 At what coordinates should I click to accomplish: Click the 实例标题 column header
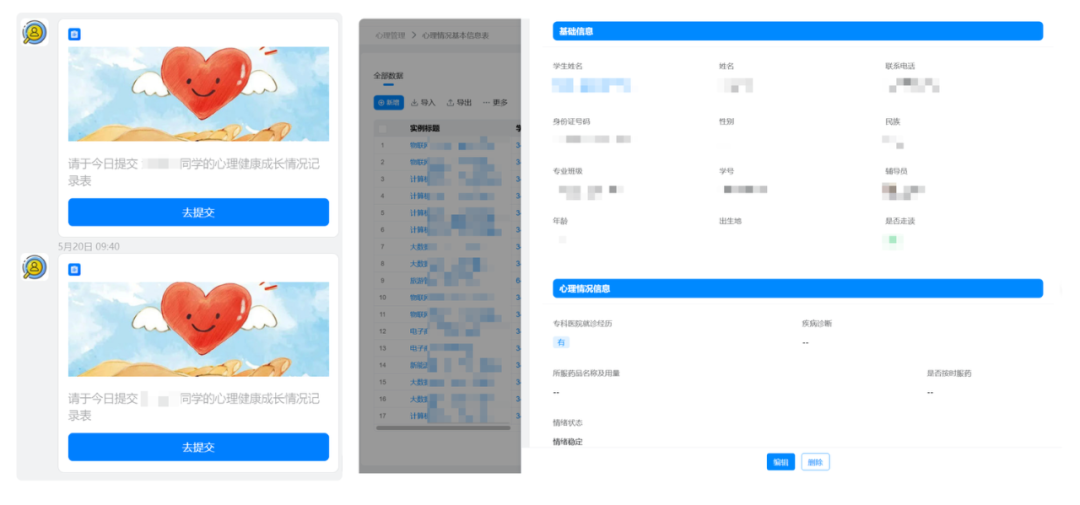tap(424, 128)
